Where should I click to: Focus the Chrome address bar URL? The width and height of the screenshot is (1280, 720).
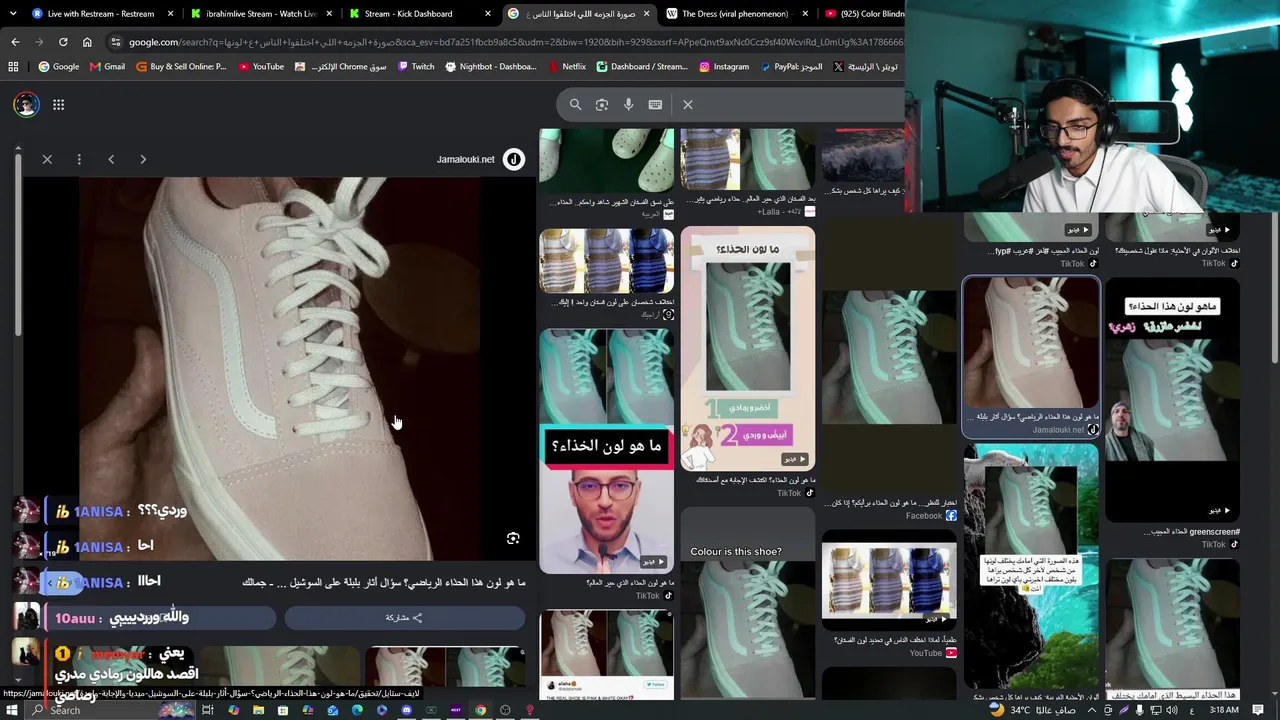[x=515, y=42]
